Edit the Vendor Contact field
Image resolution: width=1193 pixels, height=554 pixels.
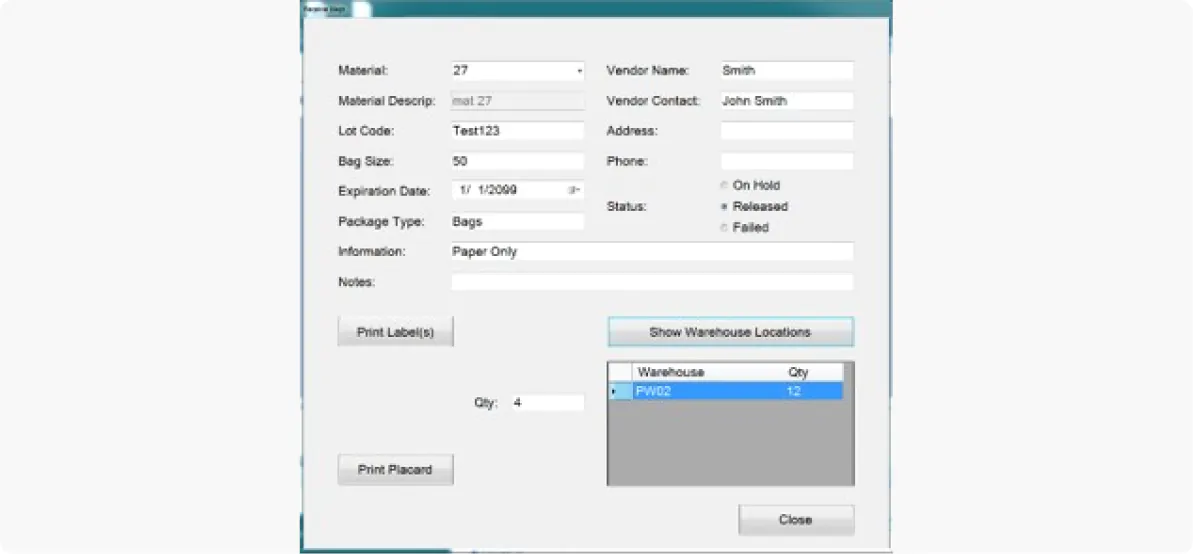pyautogui.click(x=786, y=101)
